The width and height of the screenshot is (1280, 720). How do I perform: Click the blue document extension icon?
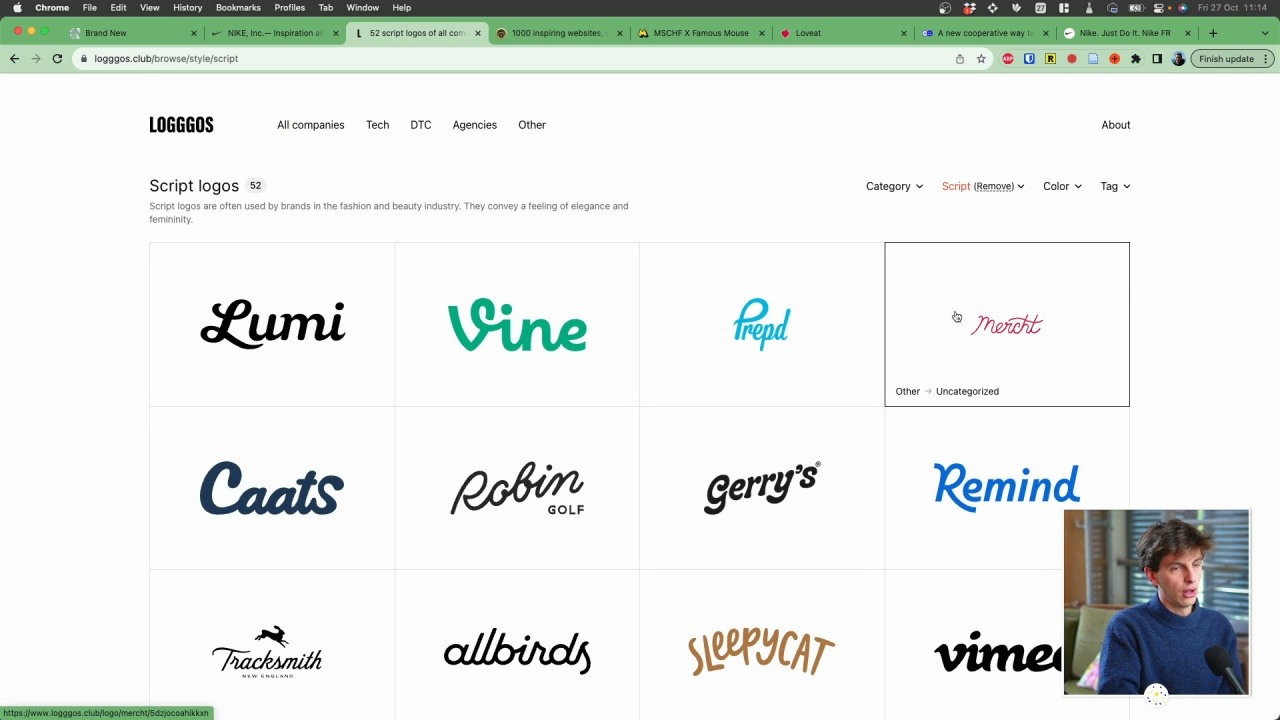(1093, 59)
